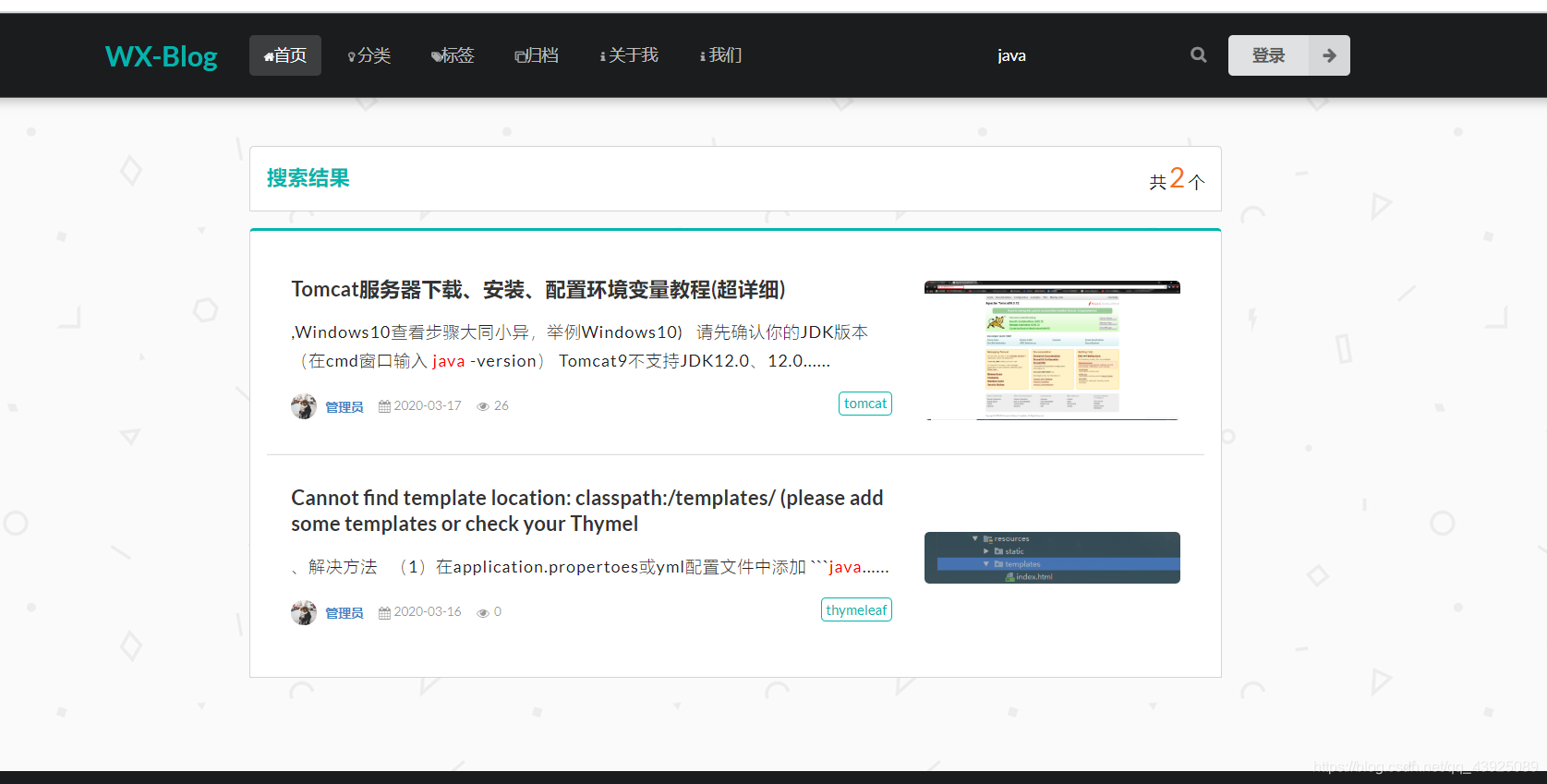
Task: Open the 归档 archive menu item
Action: 537,55
